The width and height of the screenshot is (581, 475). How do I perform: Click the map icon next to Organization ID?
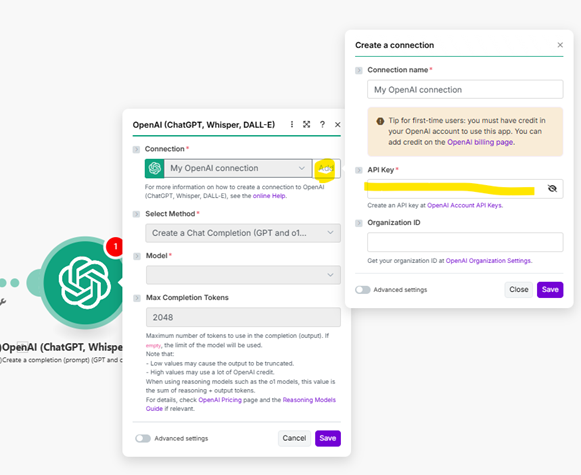click(359, 223)
